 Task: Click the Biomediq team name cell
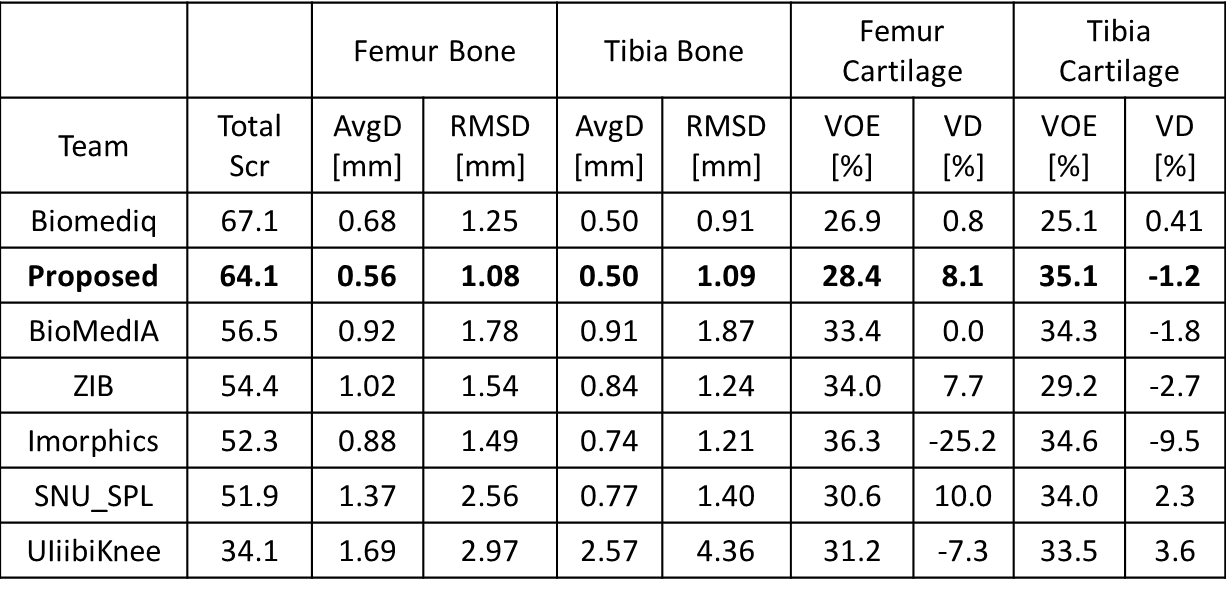[92, 220]
